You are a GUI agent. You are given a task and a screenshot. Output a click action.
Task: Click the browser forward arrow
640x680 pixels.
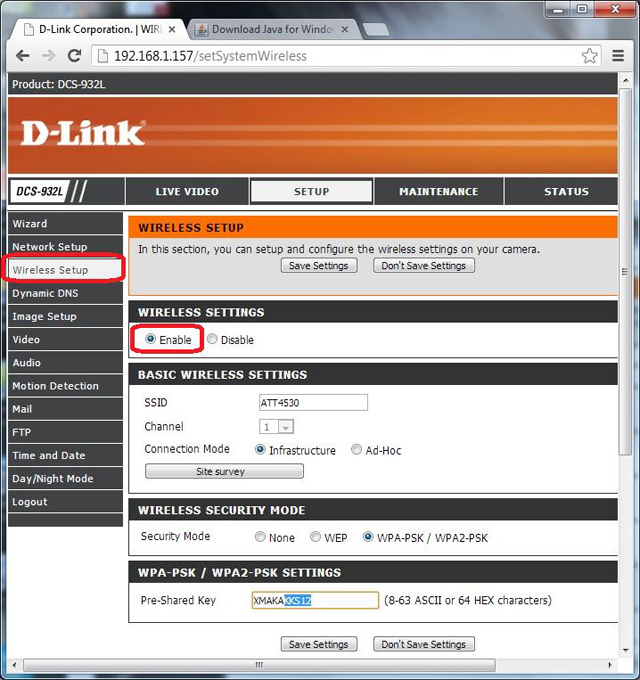coord(49,56)
